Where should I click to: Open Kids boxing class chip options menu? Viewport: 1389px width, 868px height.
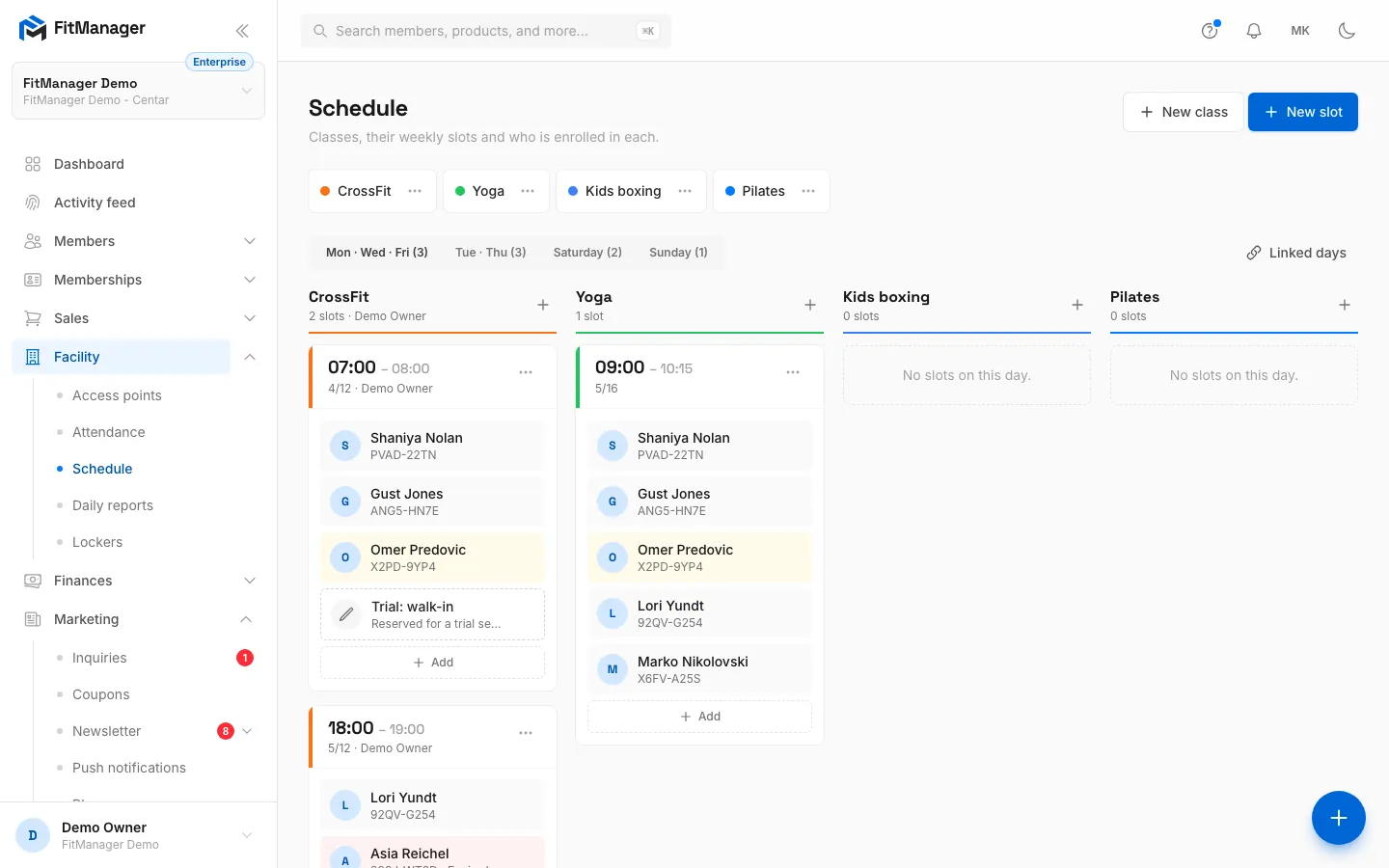[685, 191]
